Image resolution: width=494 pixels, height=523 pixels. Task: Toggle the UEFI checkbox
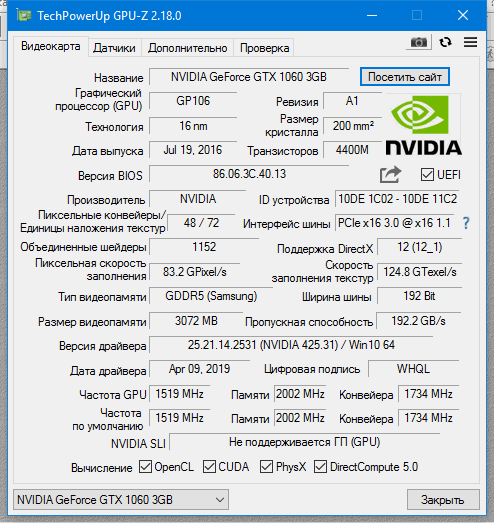(x=427, y=175)
